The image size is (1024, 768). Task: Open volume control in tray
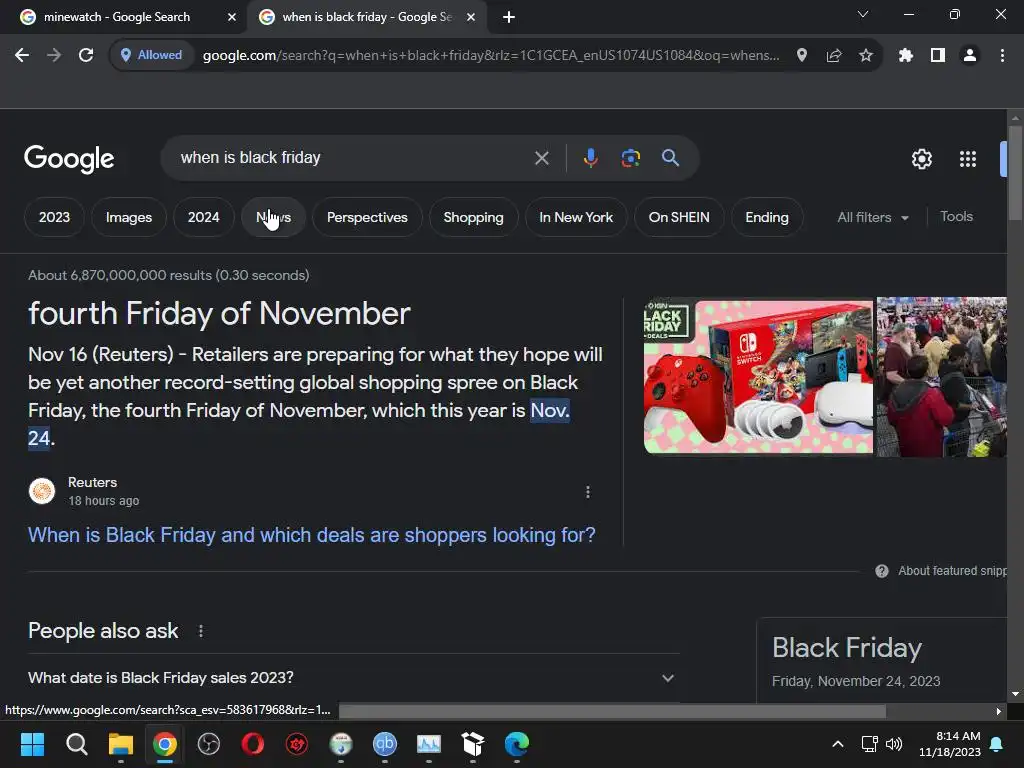[893, 744]
